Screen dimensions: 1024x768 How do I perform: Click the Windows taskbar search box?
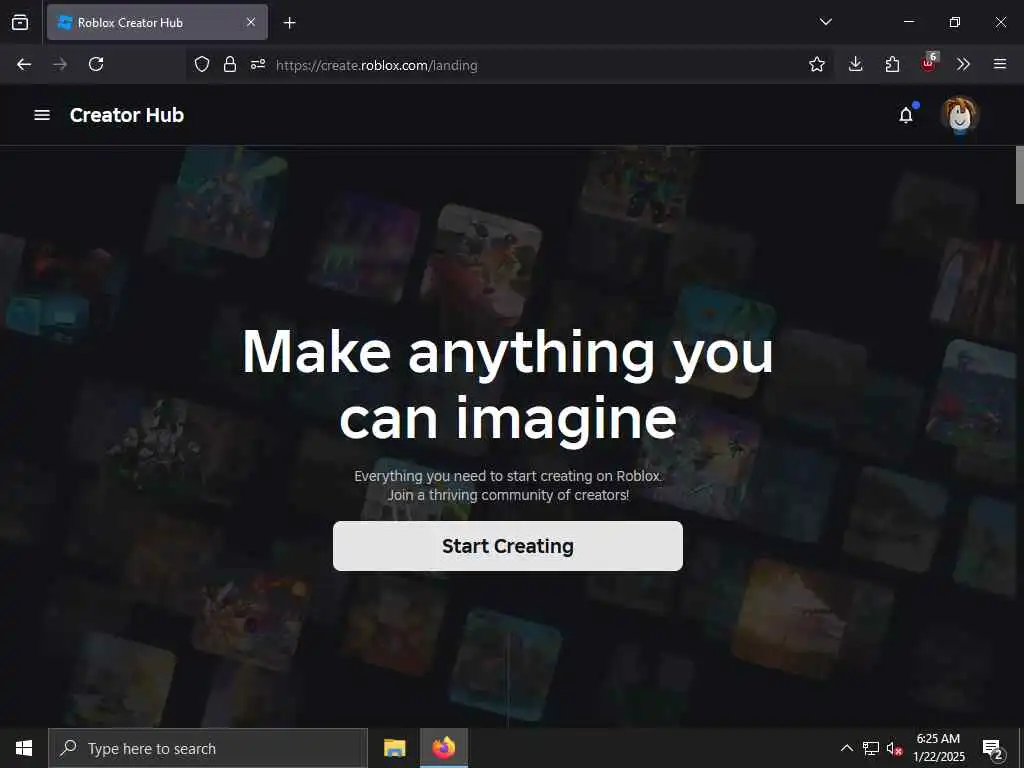[x=208, y=748]
